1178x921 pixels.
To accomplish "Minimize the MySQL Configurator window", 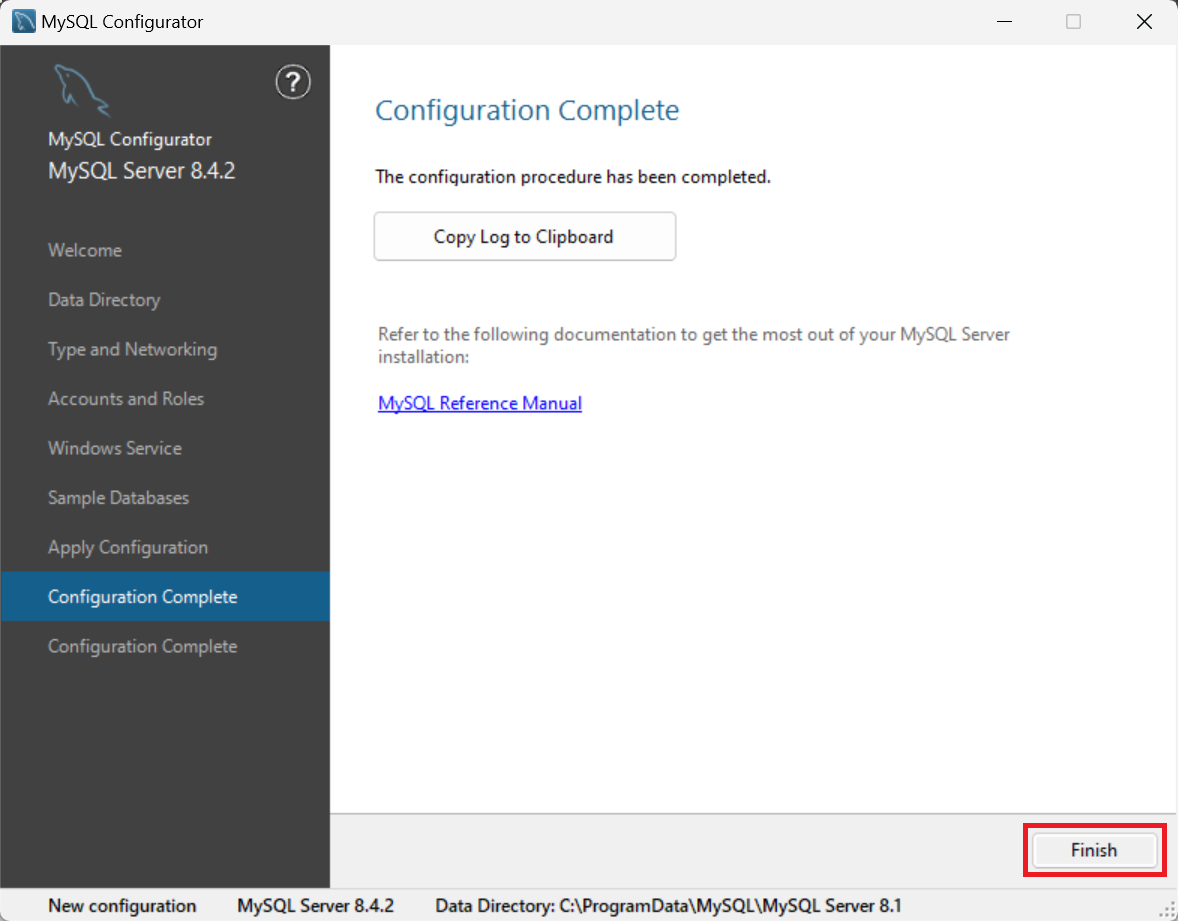I will 1004,22.
